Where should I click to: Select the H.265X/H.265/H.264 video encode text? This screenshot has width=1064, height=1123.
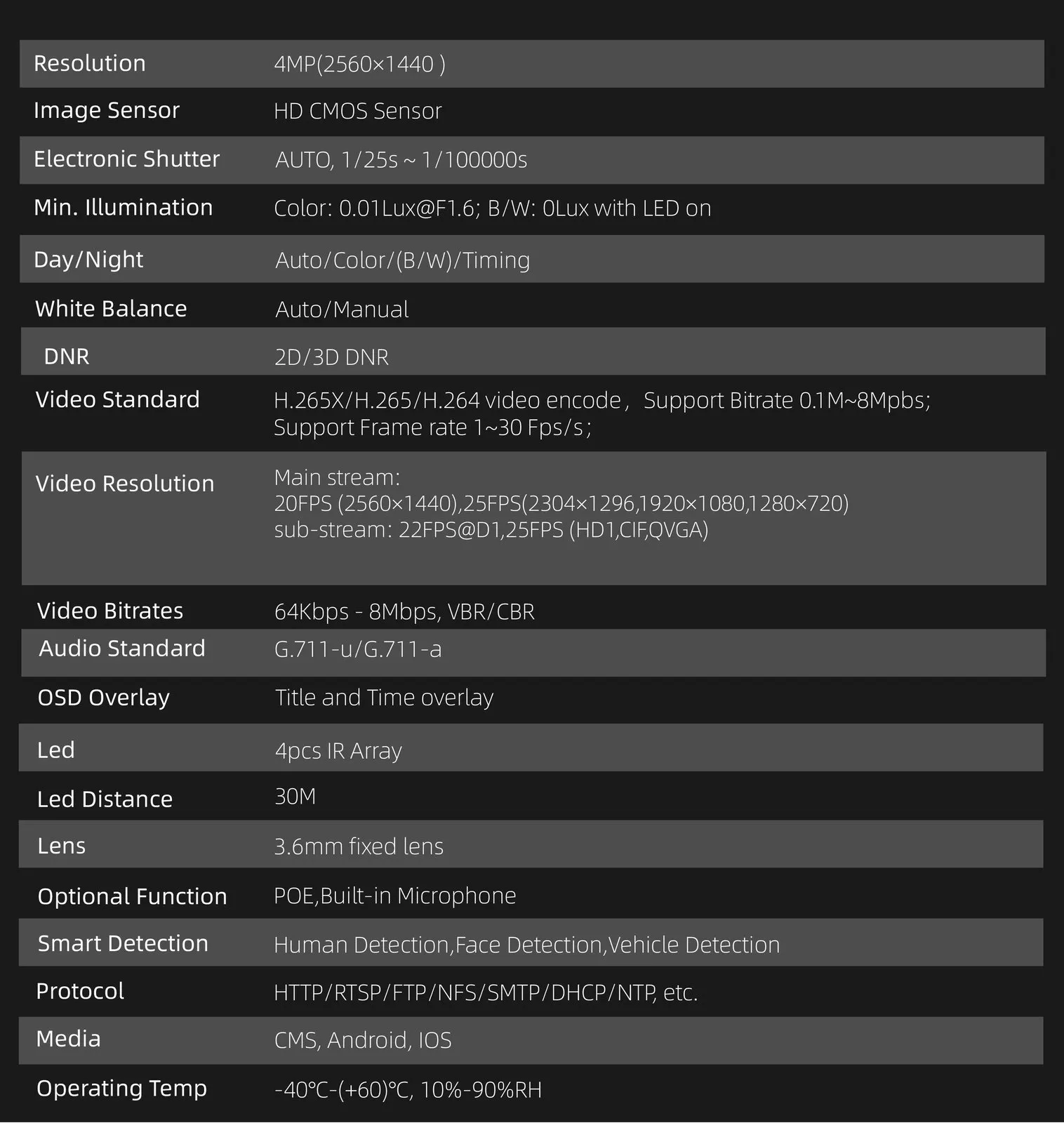(448, 400)
